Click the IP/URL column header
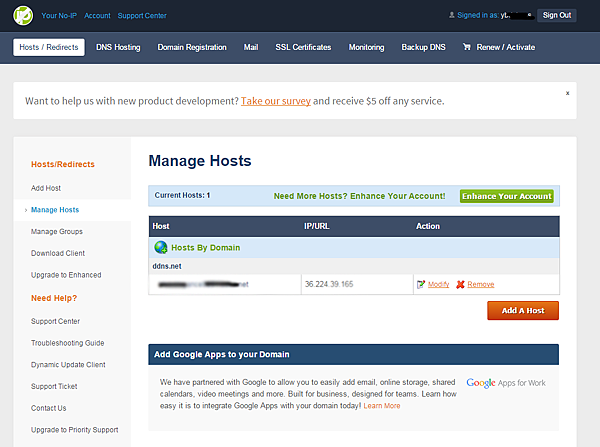The image size is (600, 447). (x=316, y=226)
